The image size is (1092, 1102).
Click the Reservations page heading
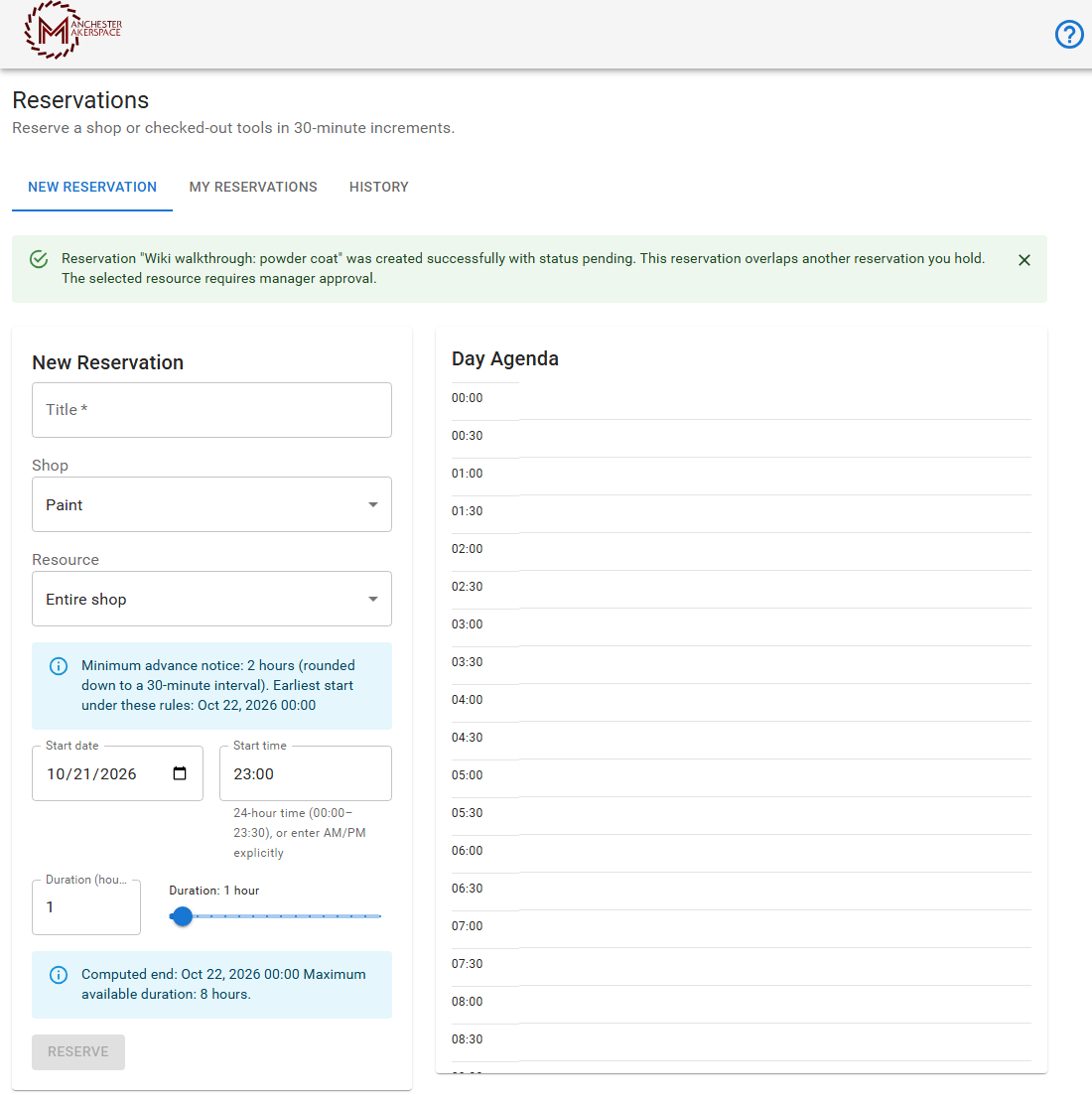(x=80, y=100)
